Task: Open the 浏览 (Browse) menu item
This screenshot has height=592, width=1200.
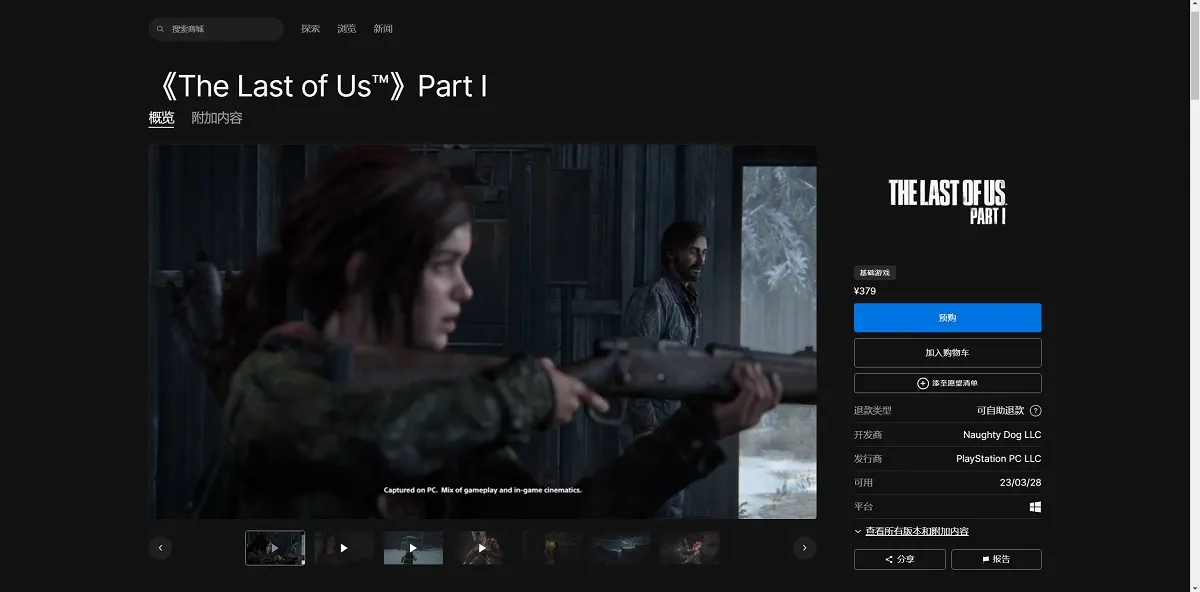Action: [347, 29]
